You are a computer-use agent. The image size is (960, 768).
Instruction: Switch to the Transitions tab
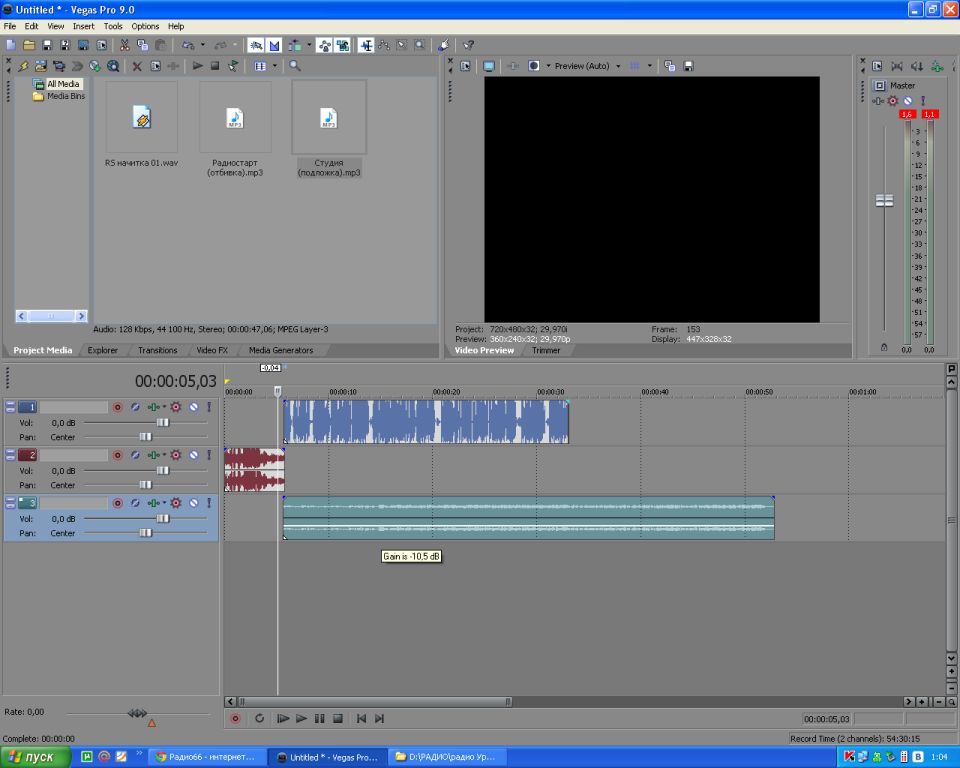tap(157, 350)
